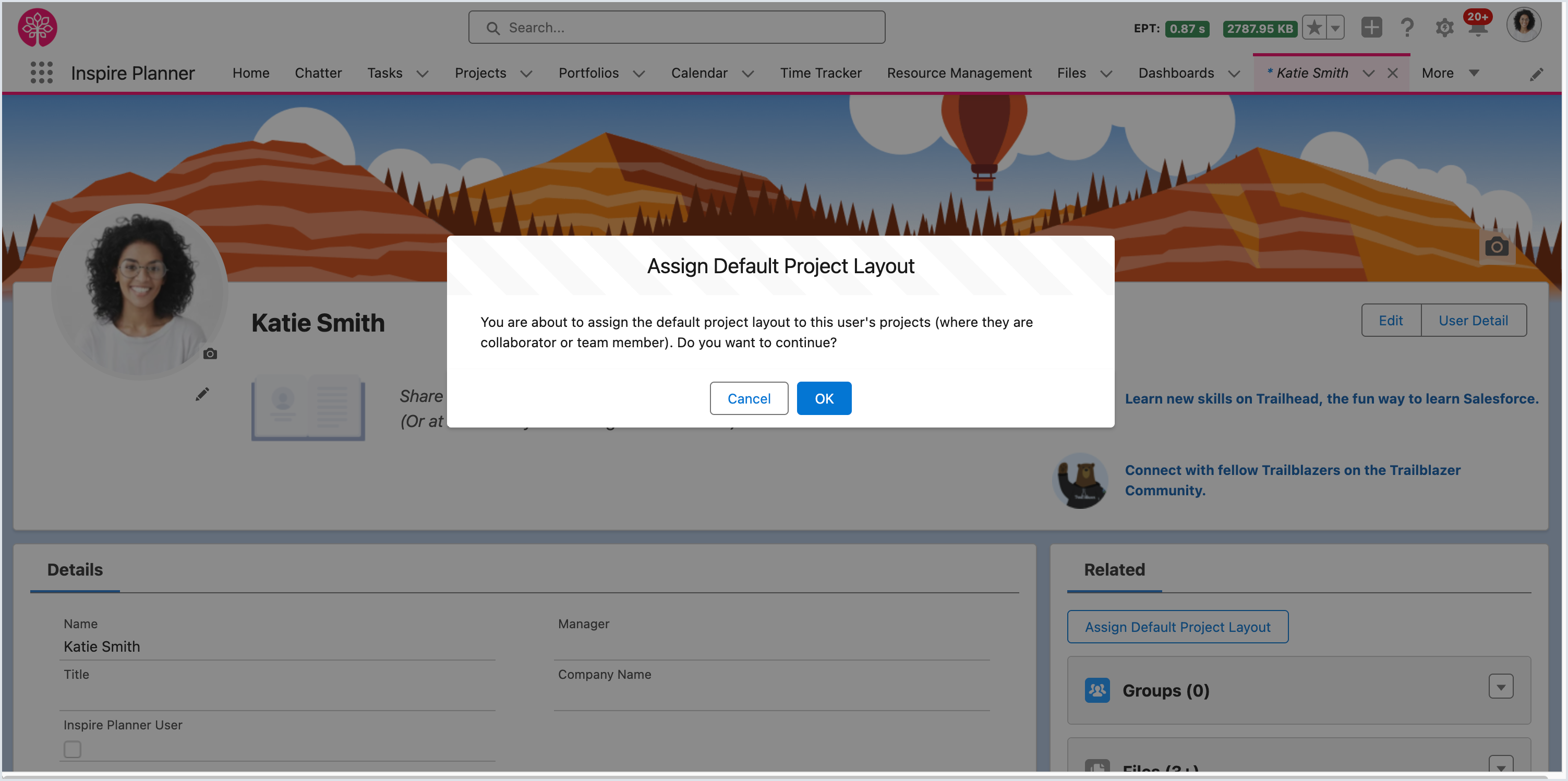The width and height of the screenshot is (1568, 781).
Task: Click the global actions plus icon
Action: click(1371, 28)
